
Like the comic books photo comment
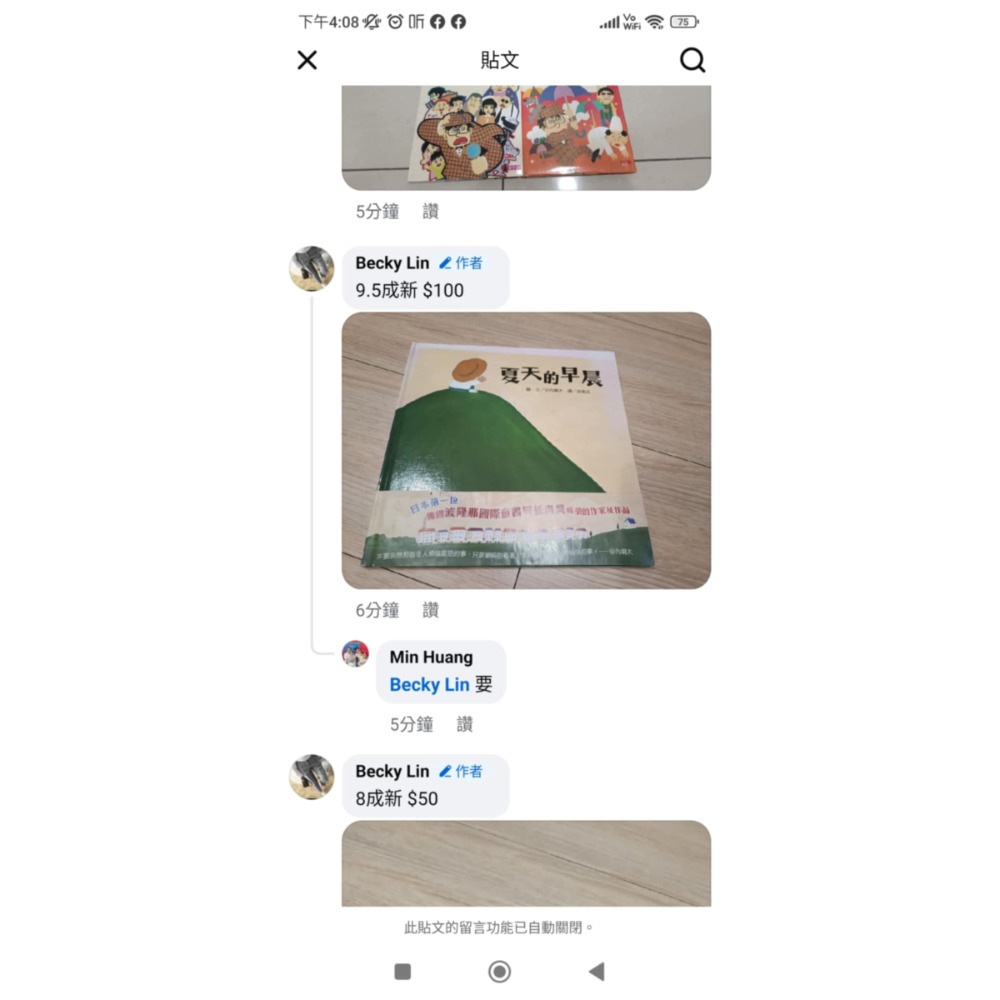(430, 212)
